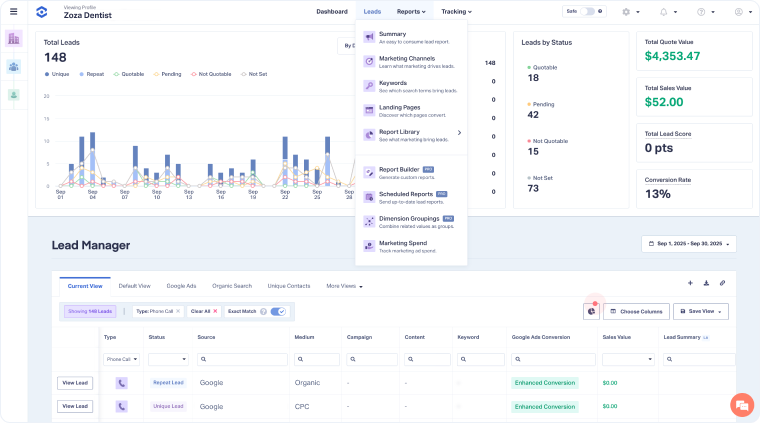Click the download icon in Lead Manager

pos(706,283)
